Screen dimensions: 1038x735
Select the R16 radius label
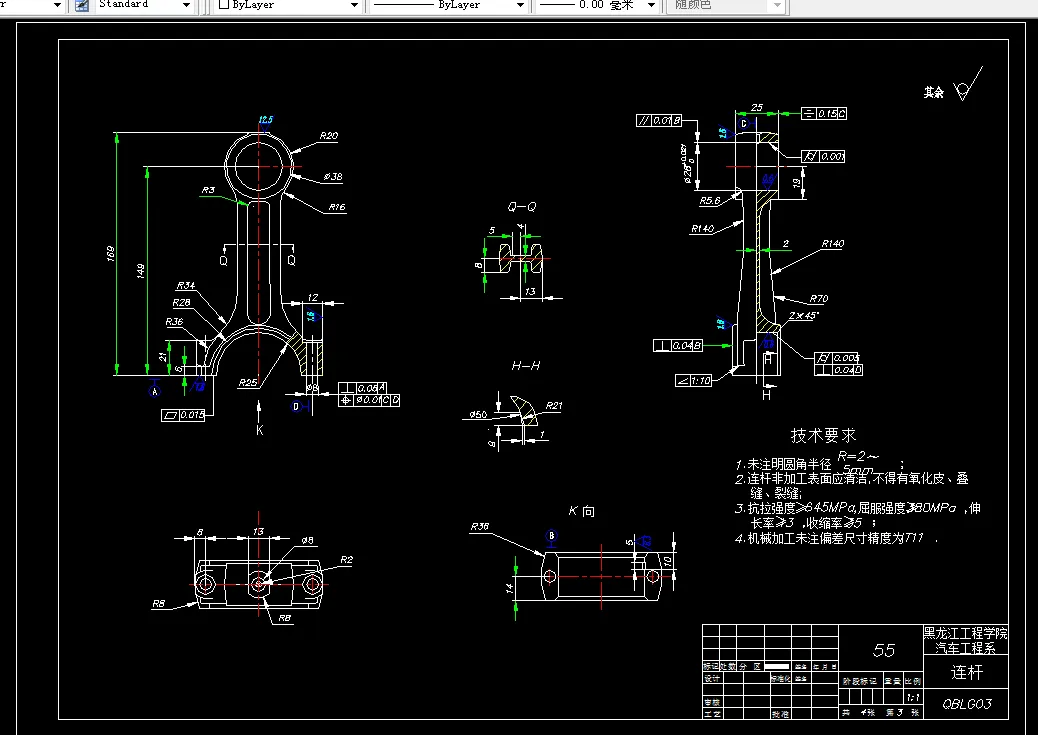point(337,207)
